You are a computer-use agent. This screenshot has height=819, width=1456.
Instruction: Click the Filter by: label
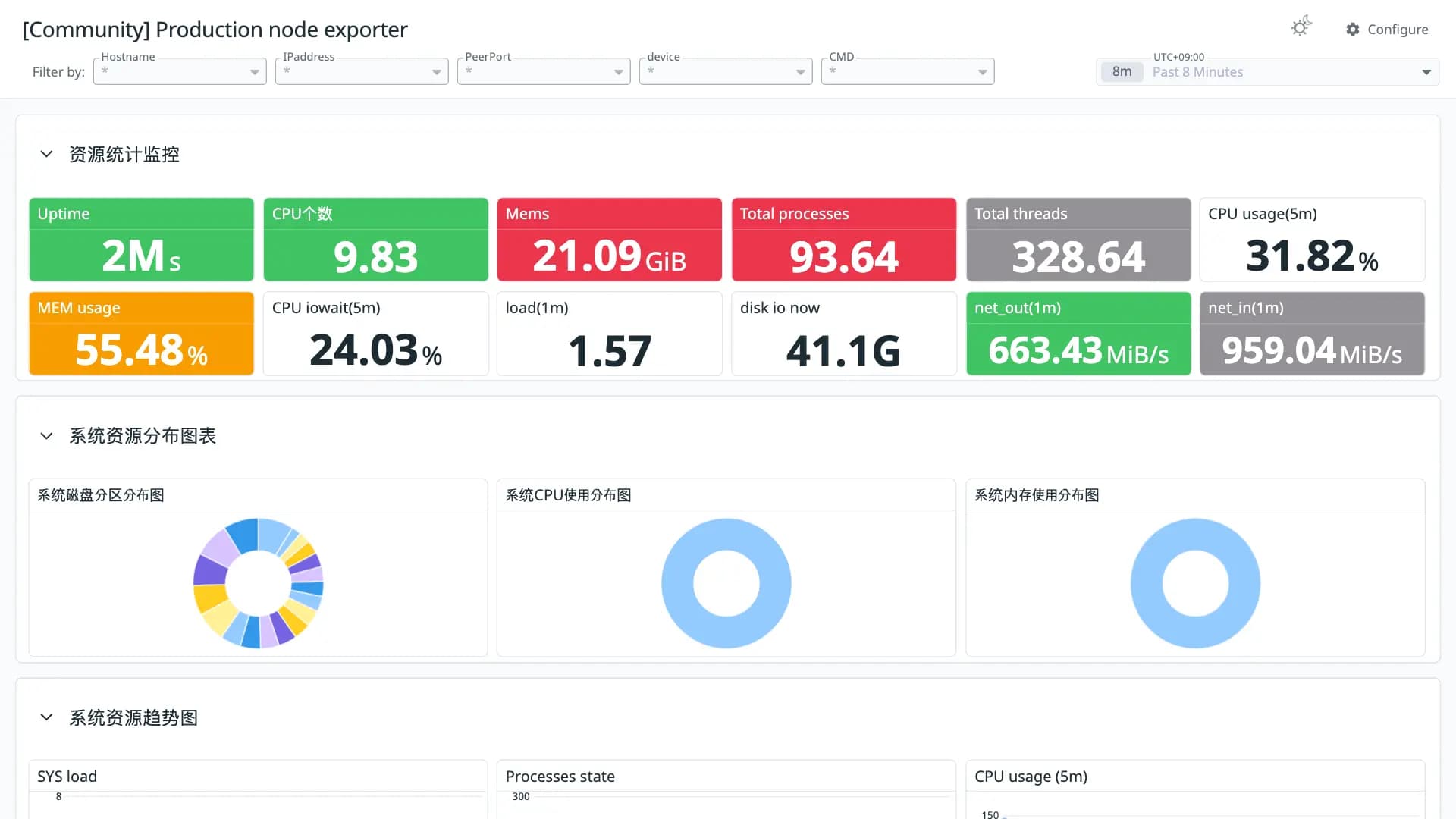point(58,72)
